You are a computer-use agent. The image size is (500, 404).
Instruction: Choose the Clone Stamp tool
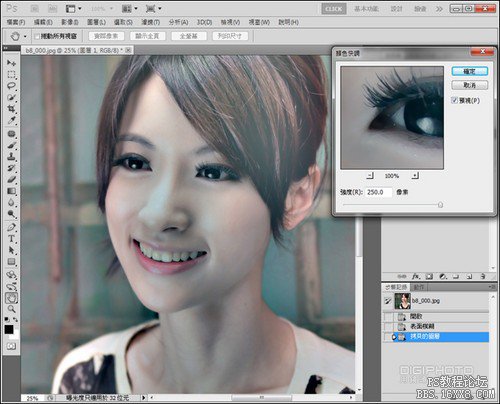point(11,156)
